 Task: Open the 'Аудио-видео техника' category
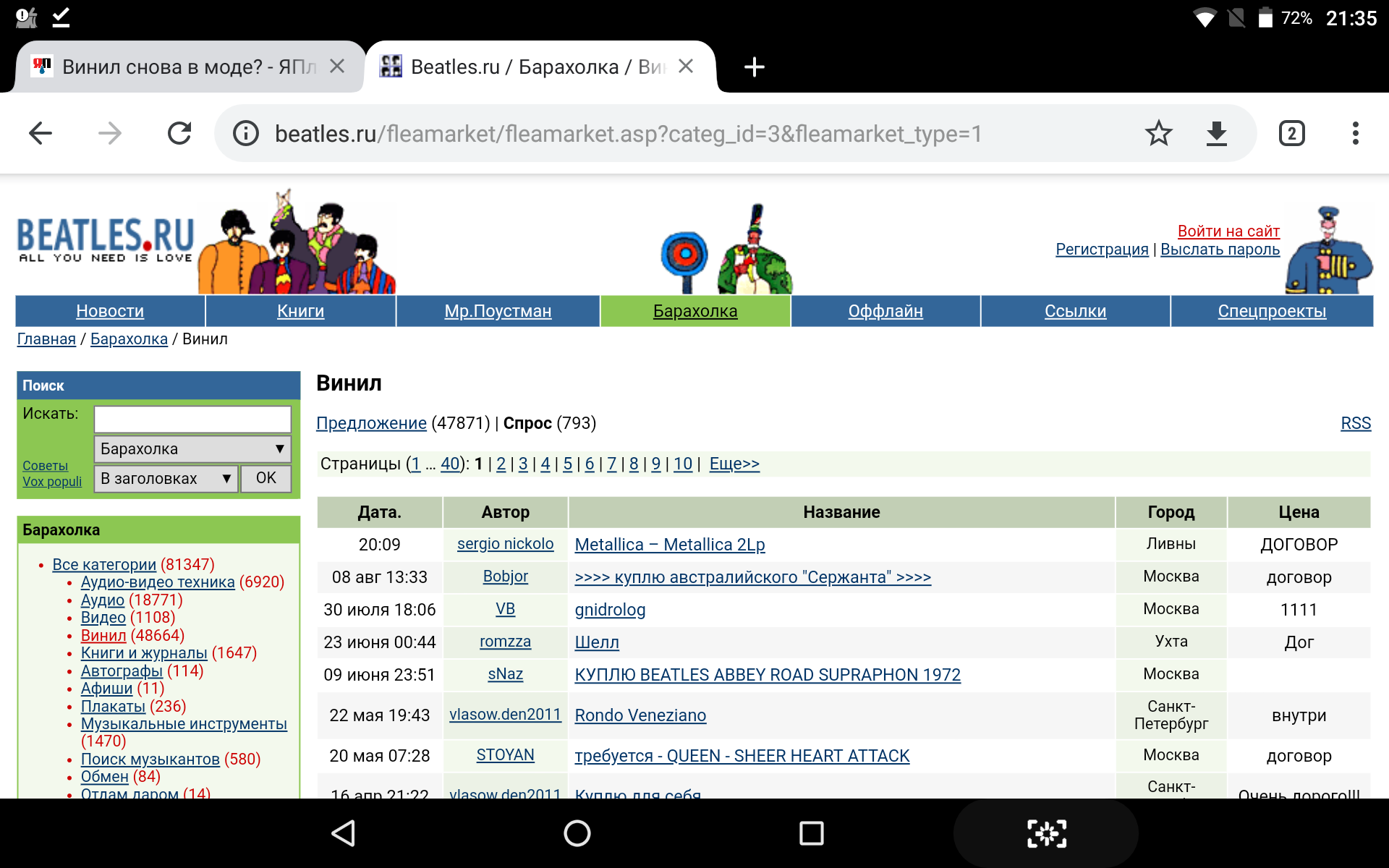tap(158, 582)
